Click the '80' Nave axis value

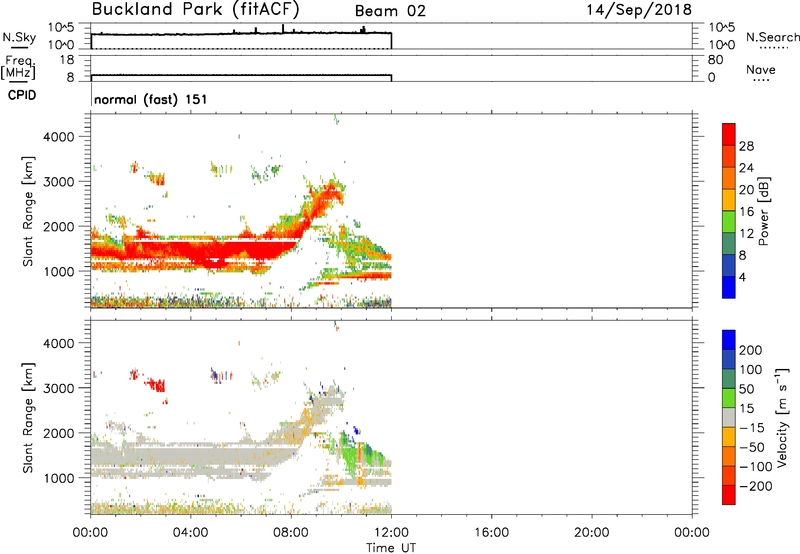pyautogui.click(x=715, y=60)
